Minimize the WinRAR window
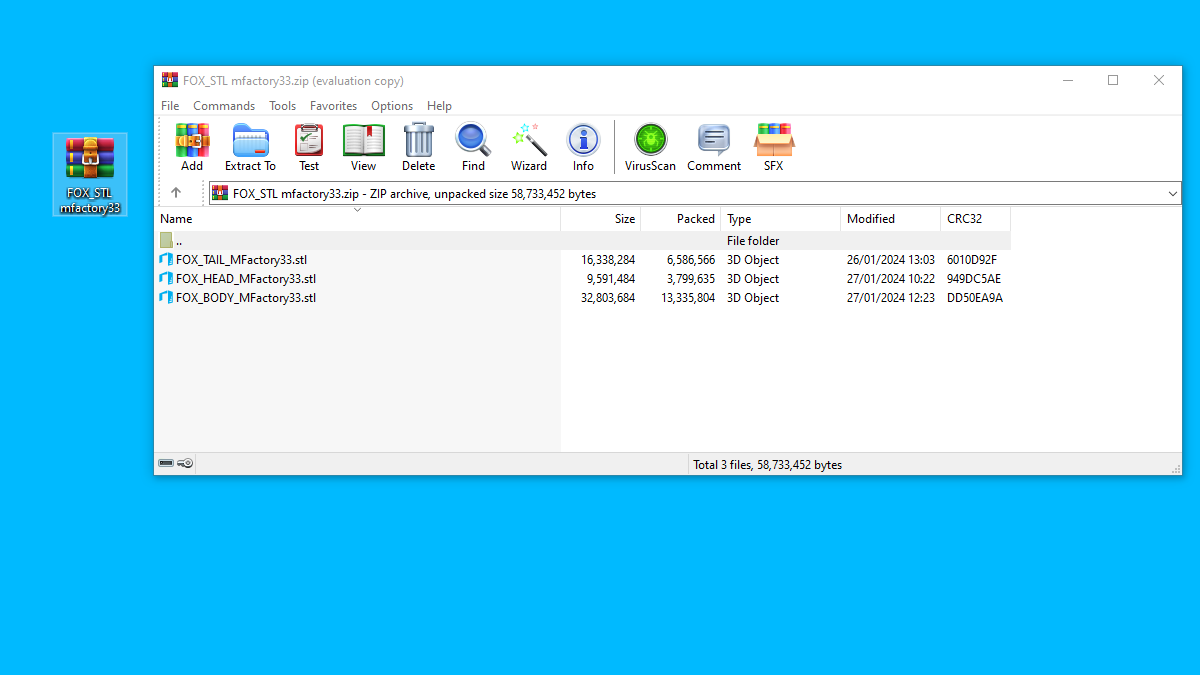1200x675 pixels. coord(1067,80)
